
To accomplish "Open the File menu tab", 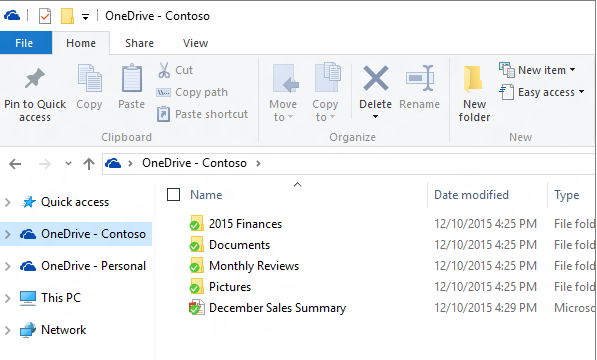I will (25, 43).
